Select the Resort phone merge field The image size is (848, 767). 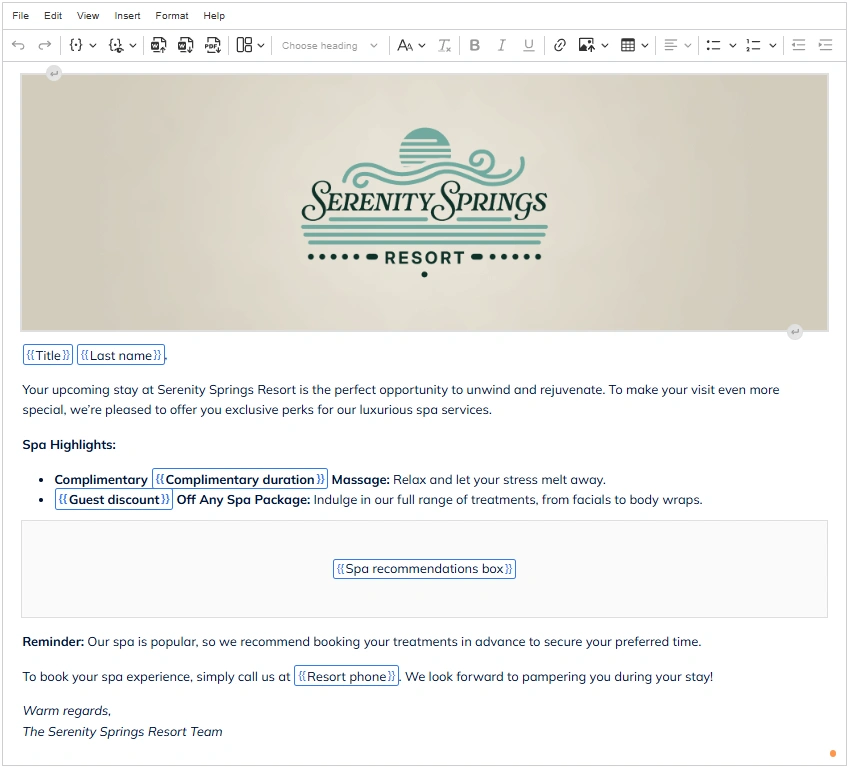tap(346, 677)
